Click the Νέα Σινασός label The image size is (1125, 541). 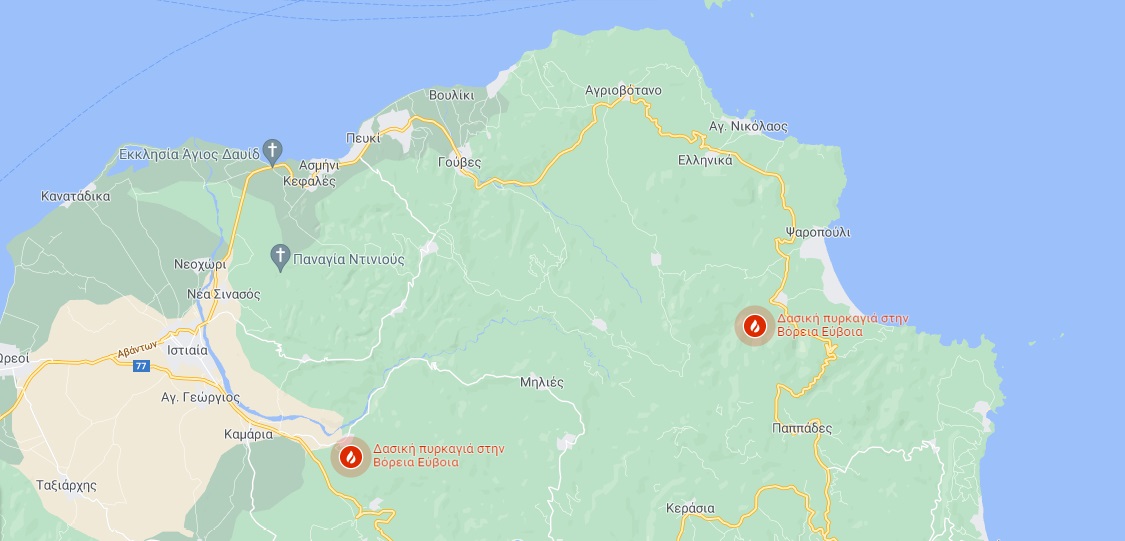[223, 294]
